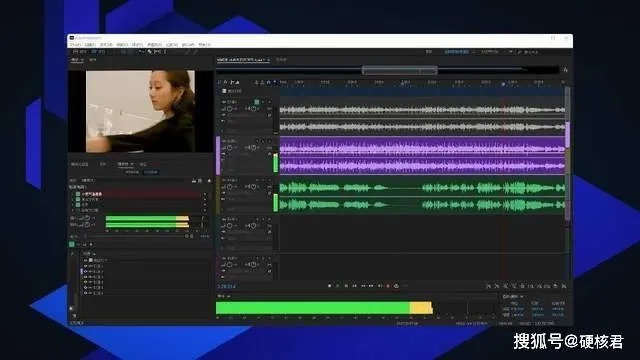Viewport: 640px width, 360px height.
Task: Switch to Waveform editor view
Action: click(x=80, y=52)
